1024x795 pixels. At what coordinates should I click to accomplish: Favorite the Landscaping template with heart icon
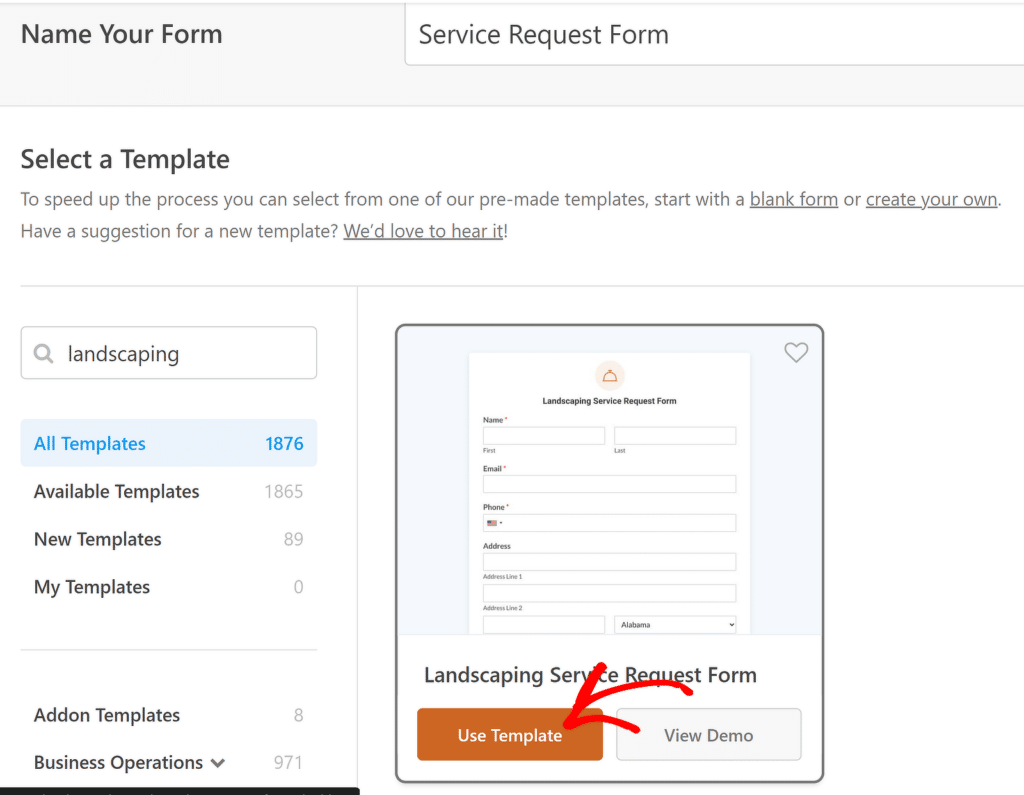pyautogui.click(x=795, y=353)
